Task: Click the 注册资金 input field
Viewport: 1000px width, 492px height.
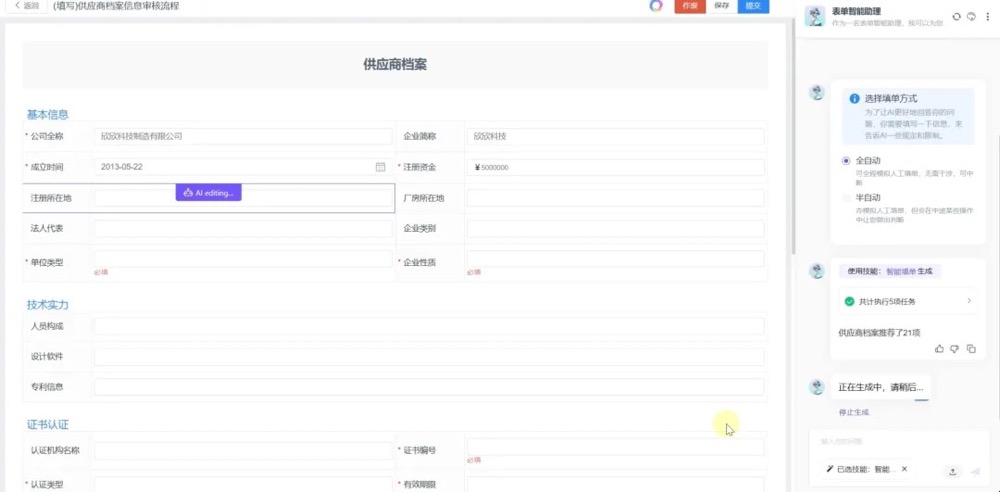Action: [x=615, y=167]
